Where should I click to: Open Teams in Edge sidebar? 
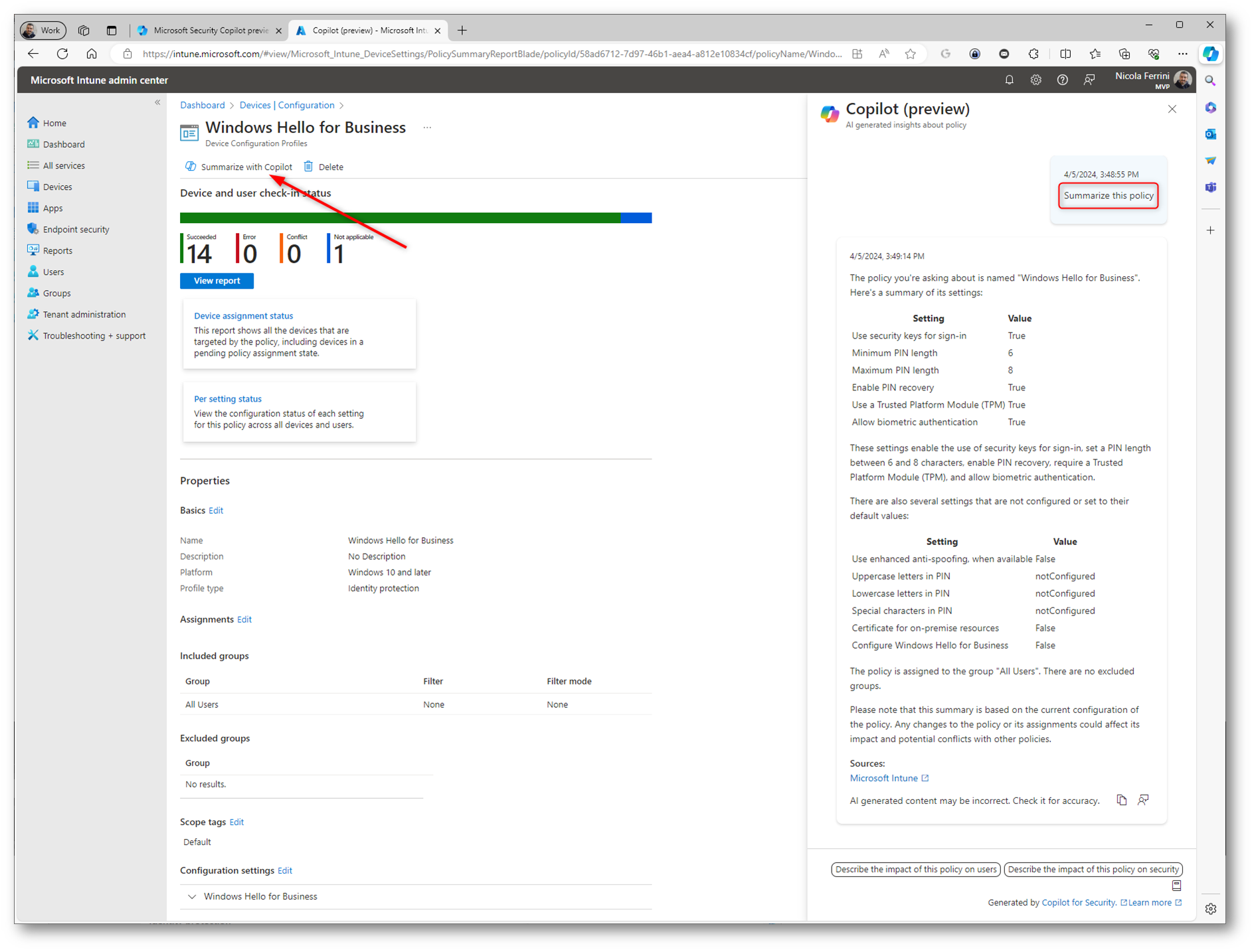click(x=1210, y=187)
